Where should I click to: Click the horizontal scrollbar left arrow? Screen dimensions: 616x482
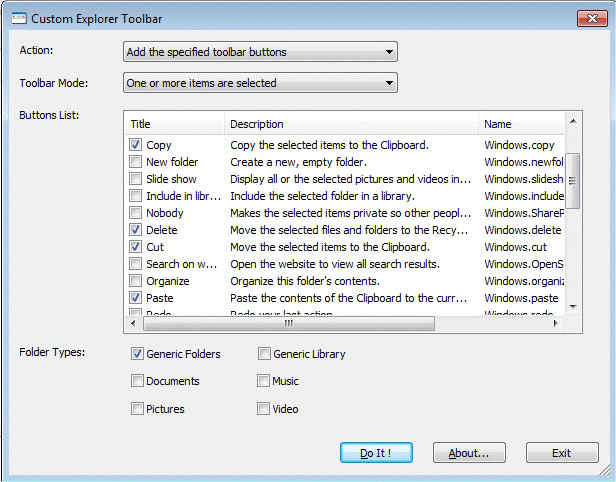tap(133, 323)
